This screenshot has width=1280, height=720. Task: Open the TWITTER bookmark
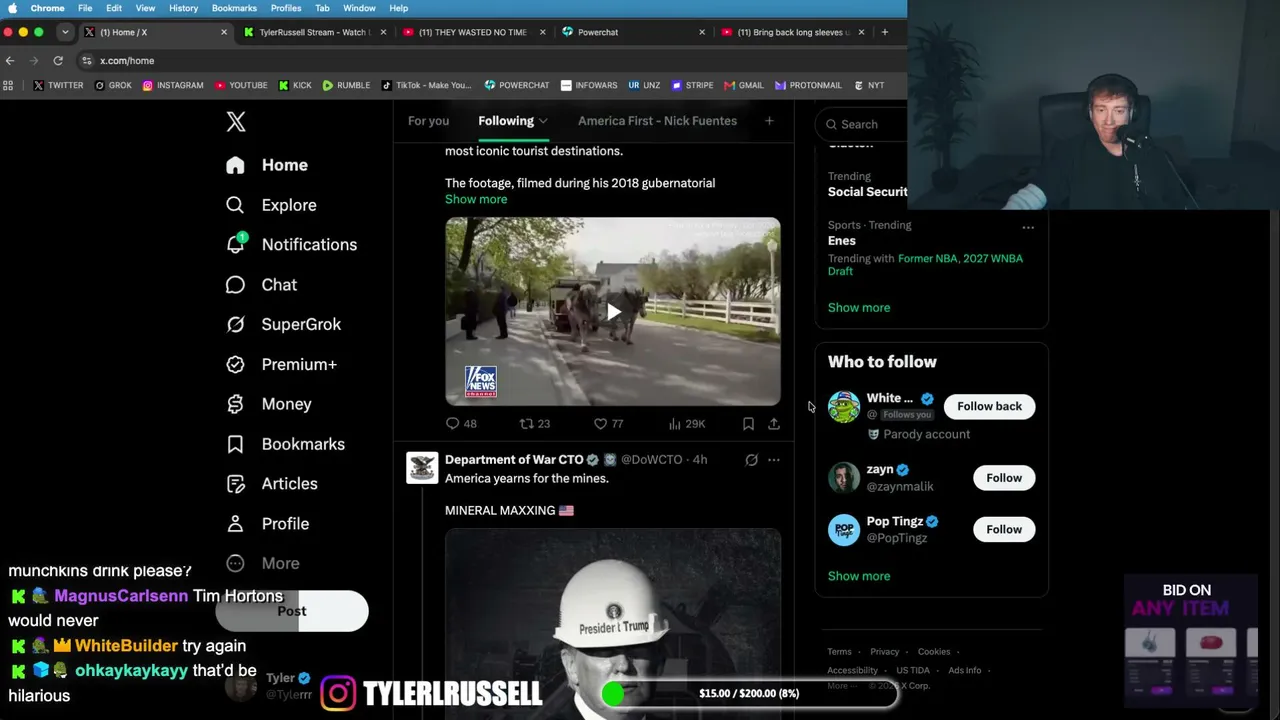pos(58,86)
